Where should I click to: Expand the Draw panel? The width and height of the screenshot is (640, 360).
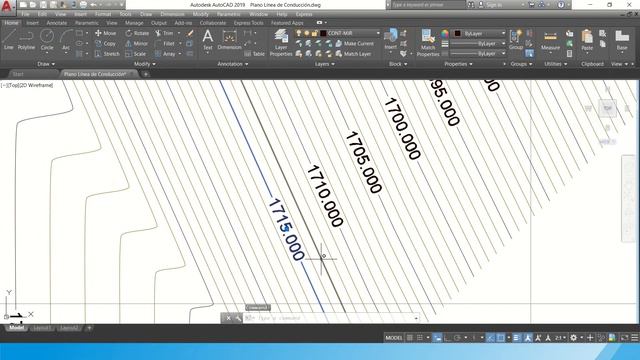(x=46, y=64)
